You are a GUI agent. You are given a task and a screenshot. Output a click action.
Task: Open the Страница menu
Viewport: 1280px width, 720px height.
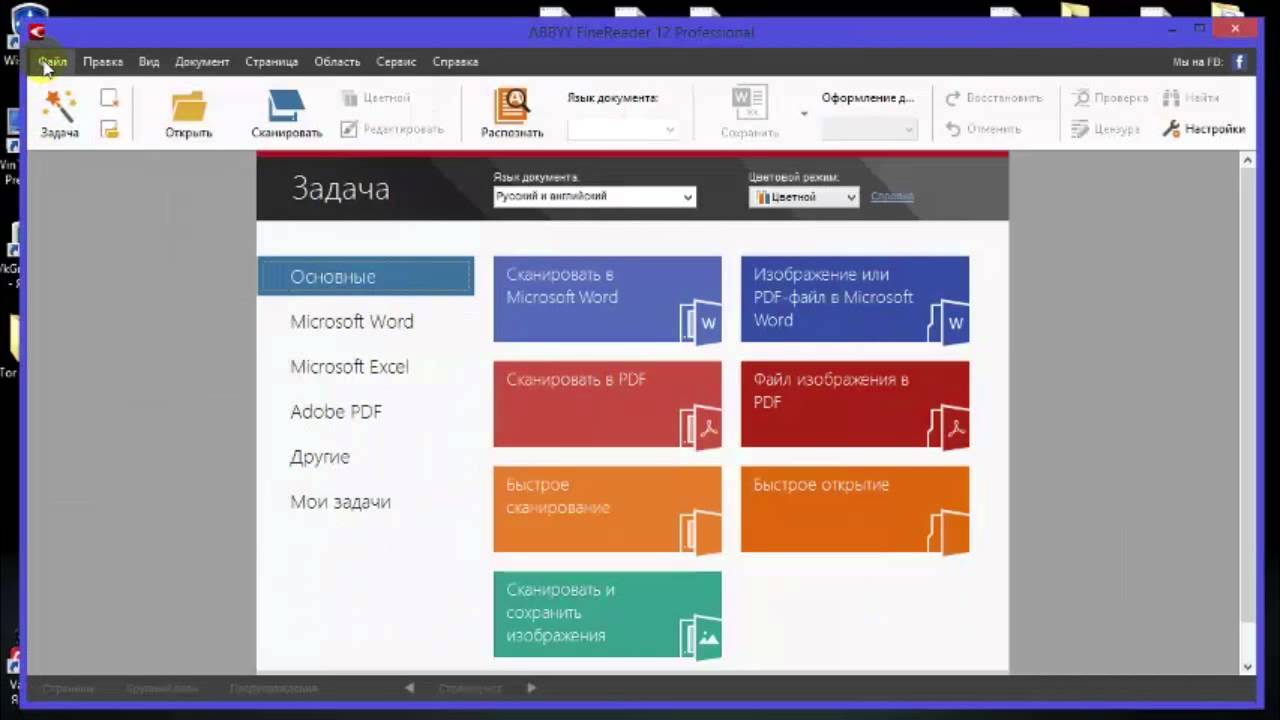(x=272, y=62)
